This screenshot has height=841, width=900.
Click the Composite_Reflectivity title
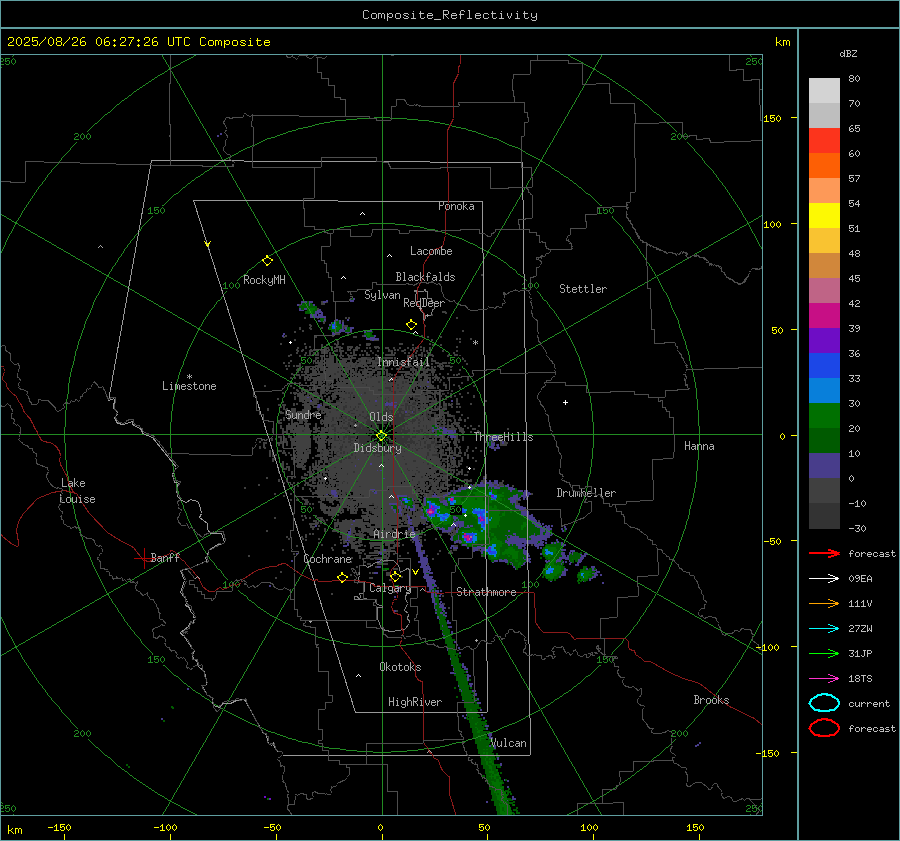[x=450, y=15]
